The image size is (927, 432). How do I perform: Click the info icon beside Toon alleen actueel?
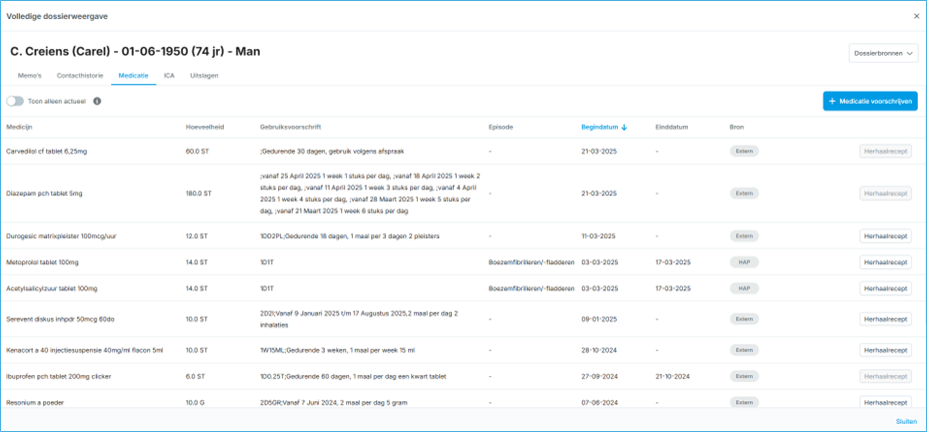pos(97,101)
